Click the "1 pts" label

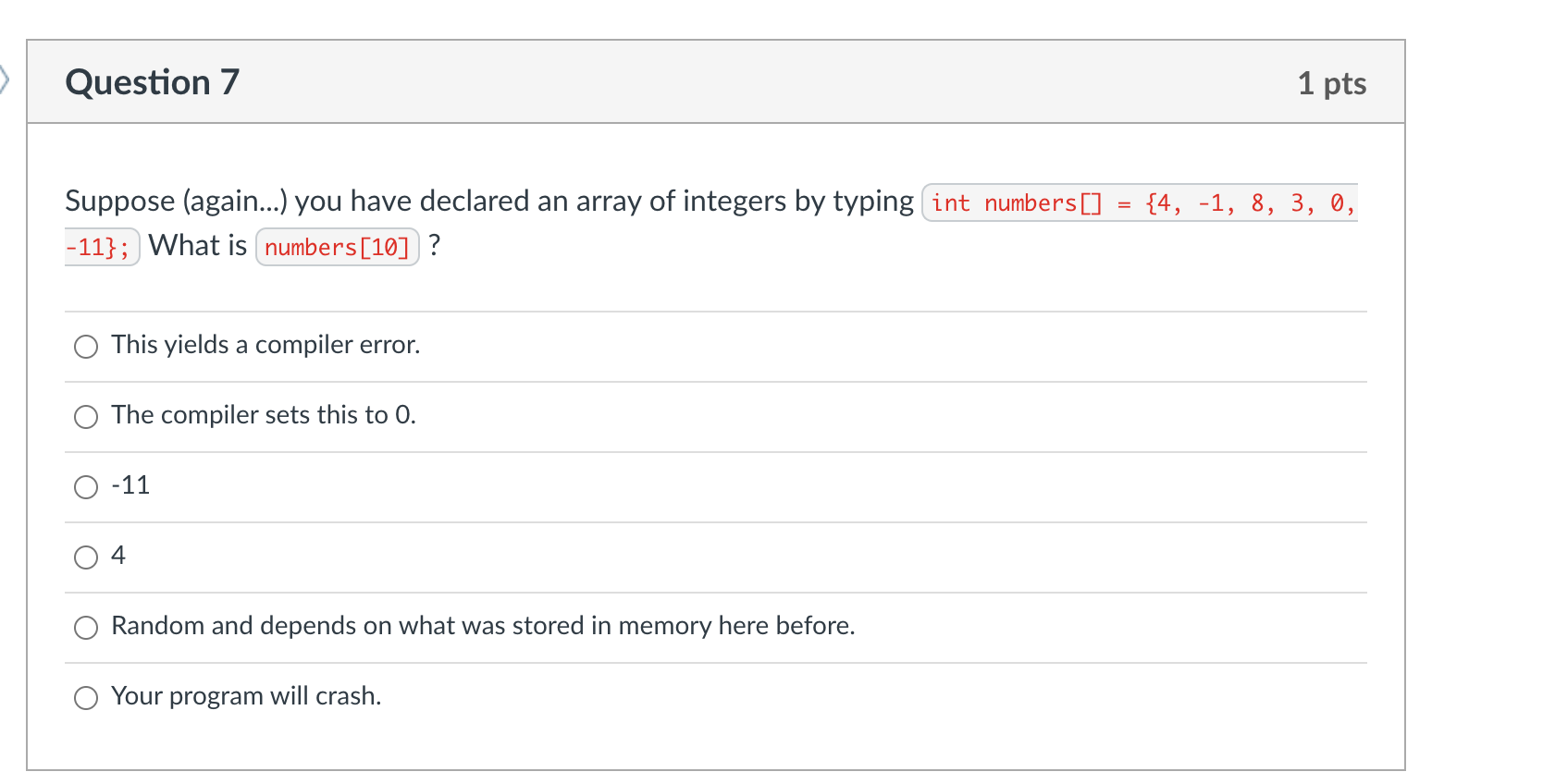tap(1332, 82)
